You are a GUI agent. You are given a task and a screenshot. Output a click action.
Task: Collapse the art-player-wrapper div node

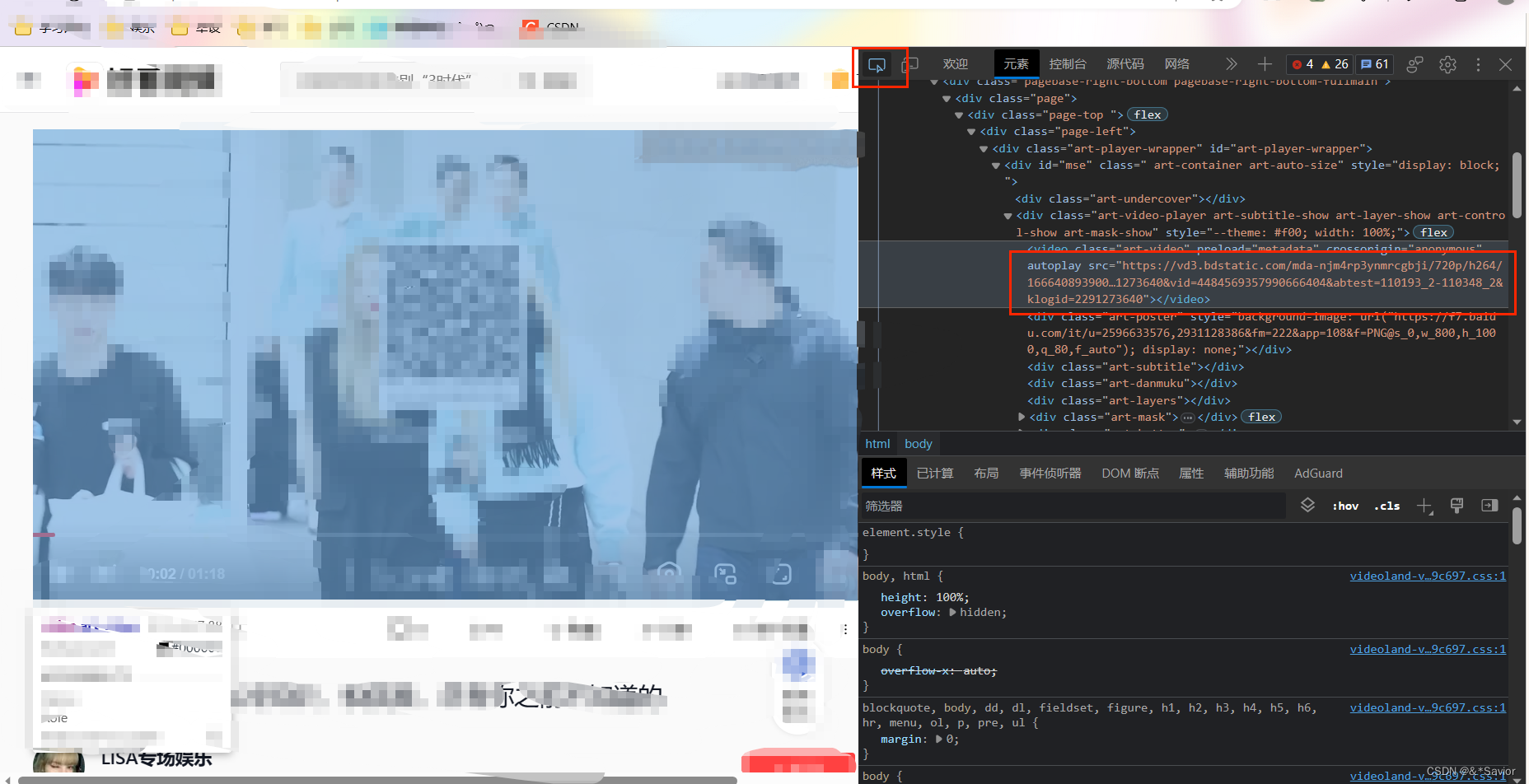pos(984,149)
